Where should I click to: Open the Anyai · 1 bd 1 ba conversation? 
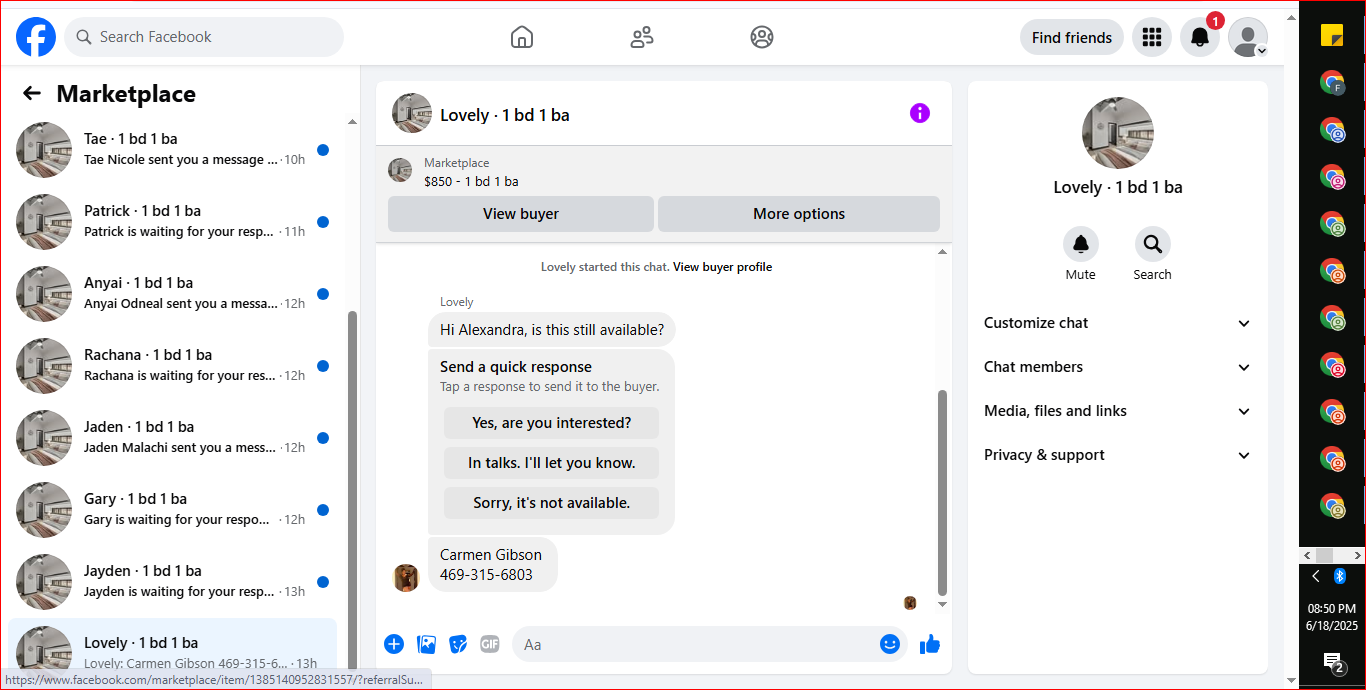pyautogui.click(x=173, y=294)
